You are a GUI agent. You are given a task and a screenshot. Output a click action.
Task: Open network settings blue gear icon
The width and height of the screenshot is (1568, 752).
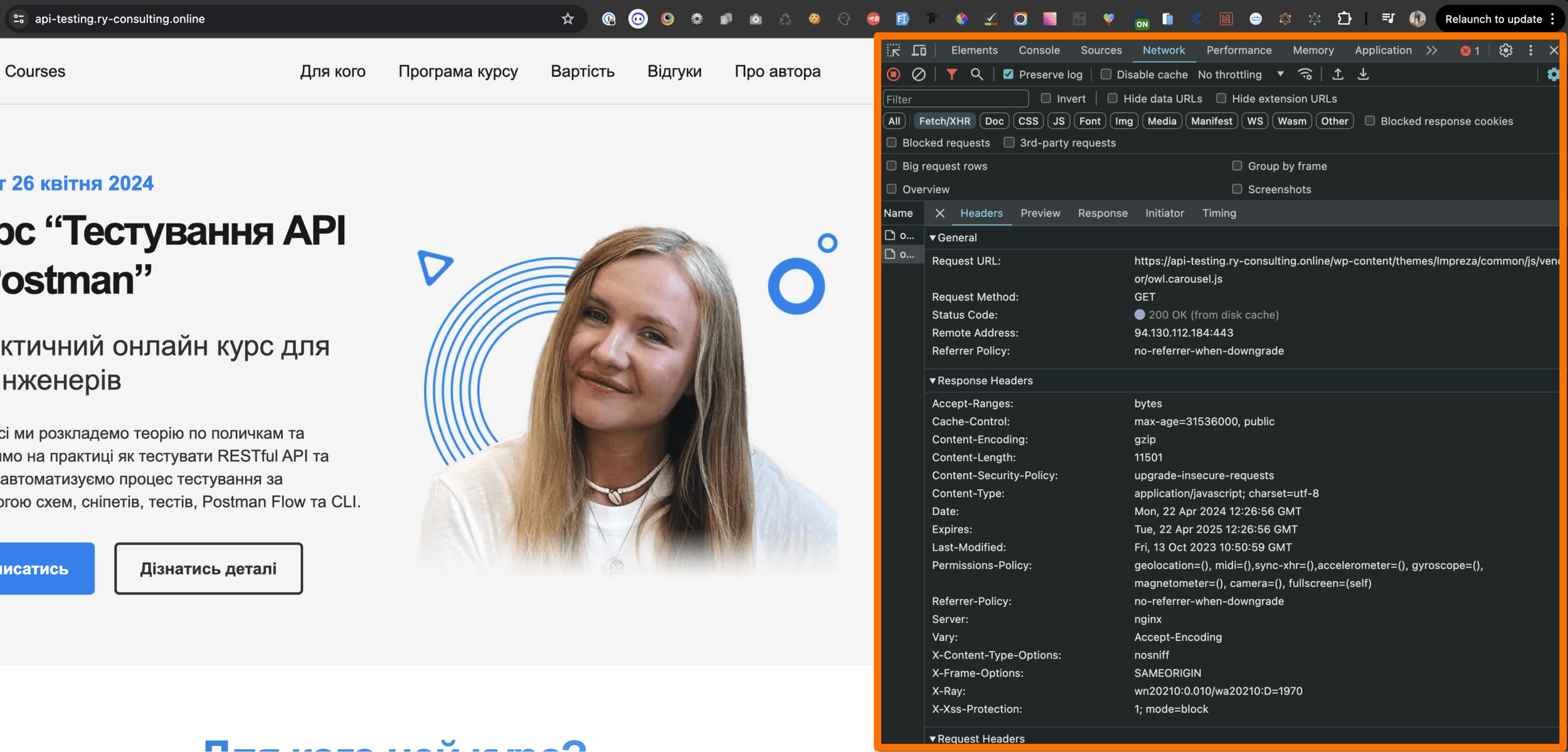point(1552,75)
